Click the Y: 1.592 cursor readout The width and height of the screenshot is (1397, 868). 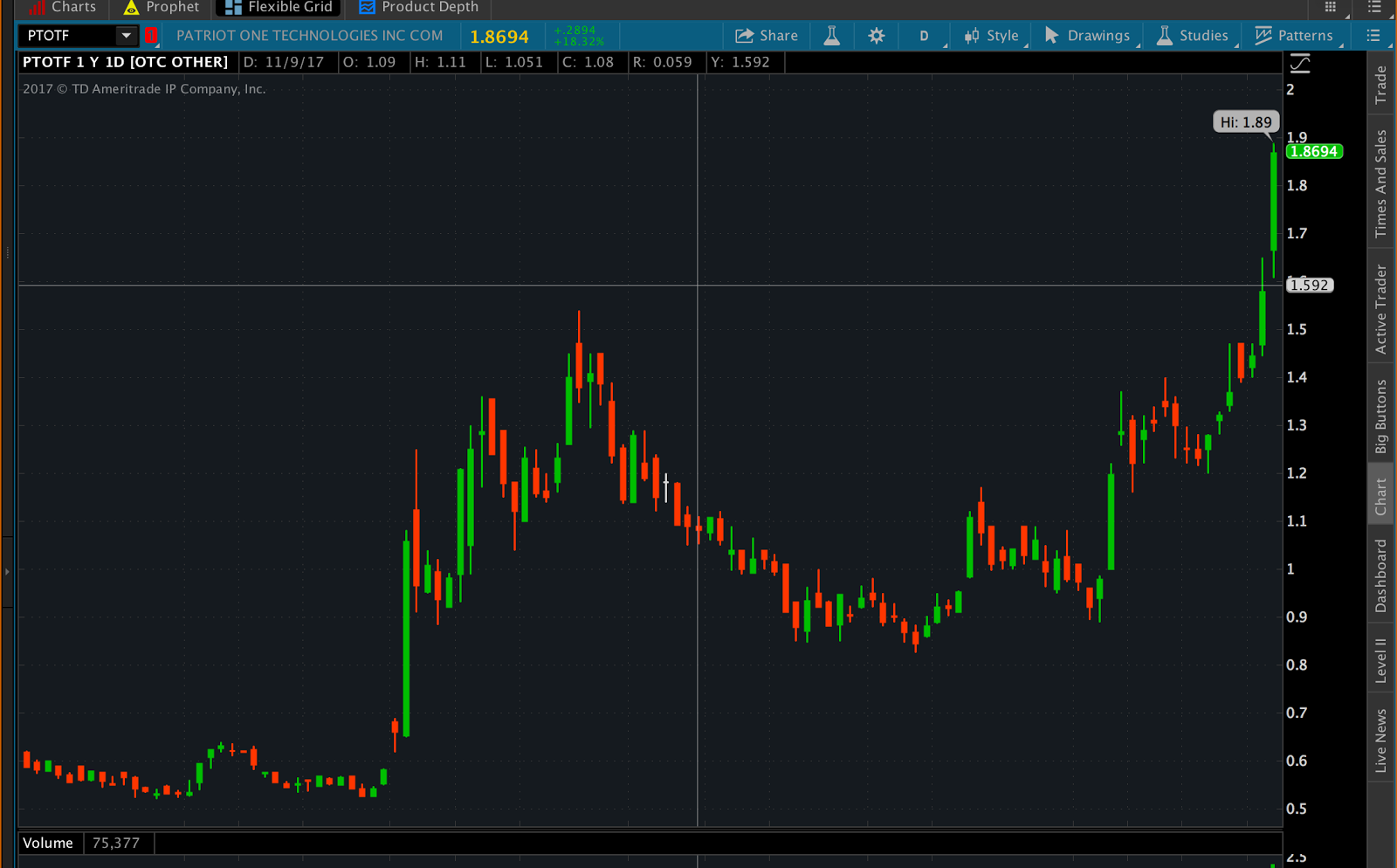740,62
